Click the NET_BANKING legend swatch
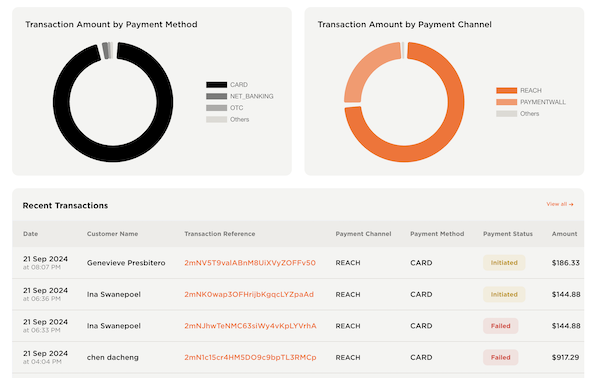 tap(217, 96)
